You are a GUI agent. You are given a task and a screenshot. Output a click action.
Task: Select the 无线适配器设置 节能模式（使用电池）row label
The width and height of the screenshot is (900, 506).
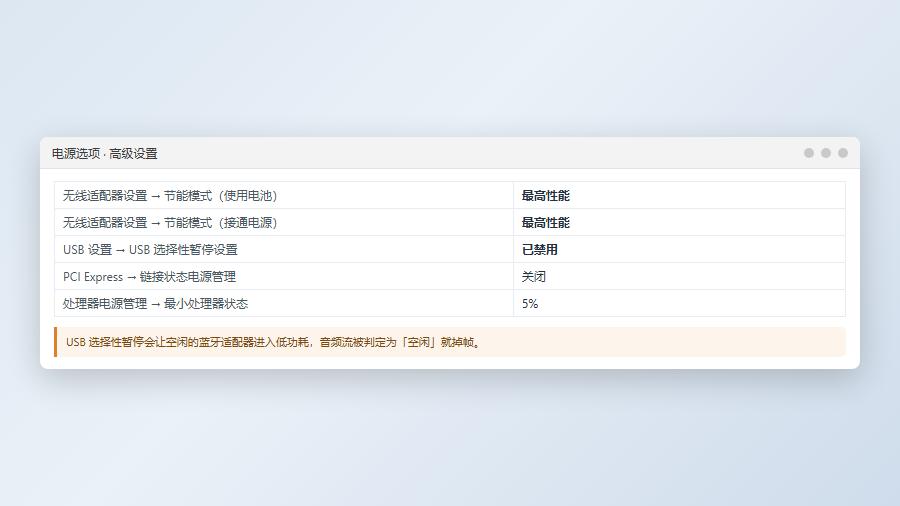pyautogui.click(x=170, y=196)
